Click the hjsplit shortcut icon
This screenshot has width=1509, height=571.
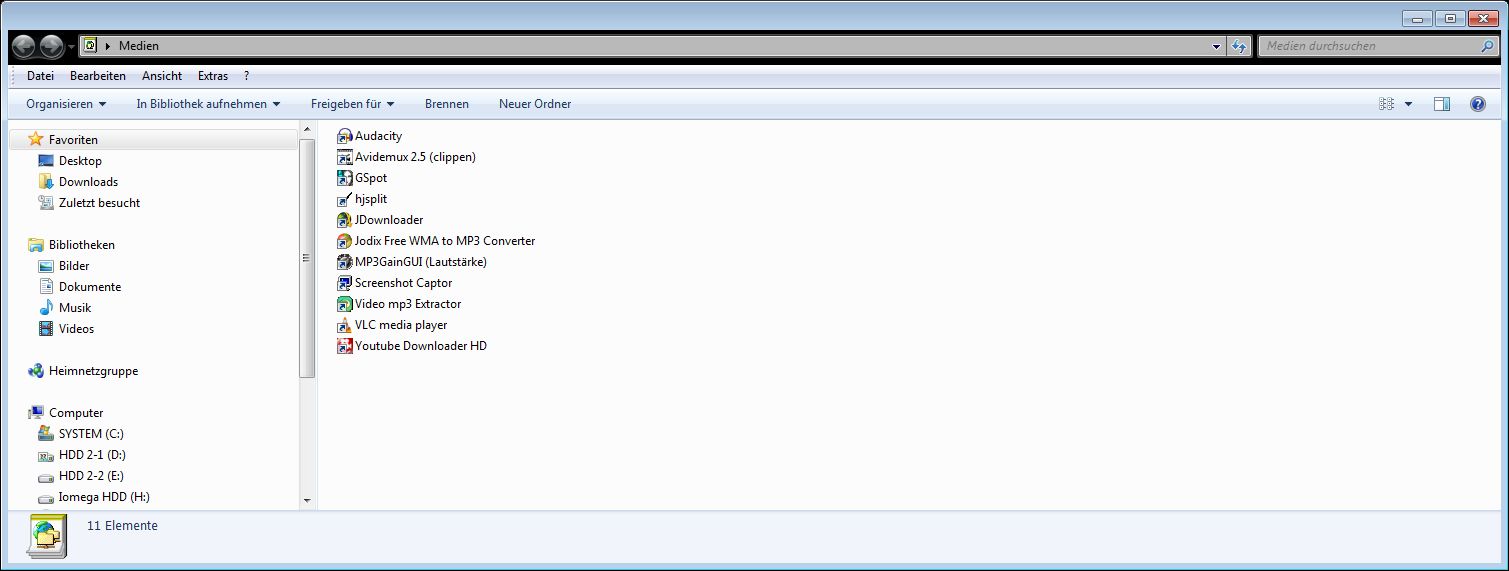click(345, 199)
